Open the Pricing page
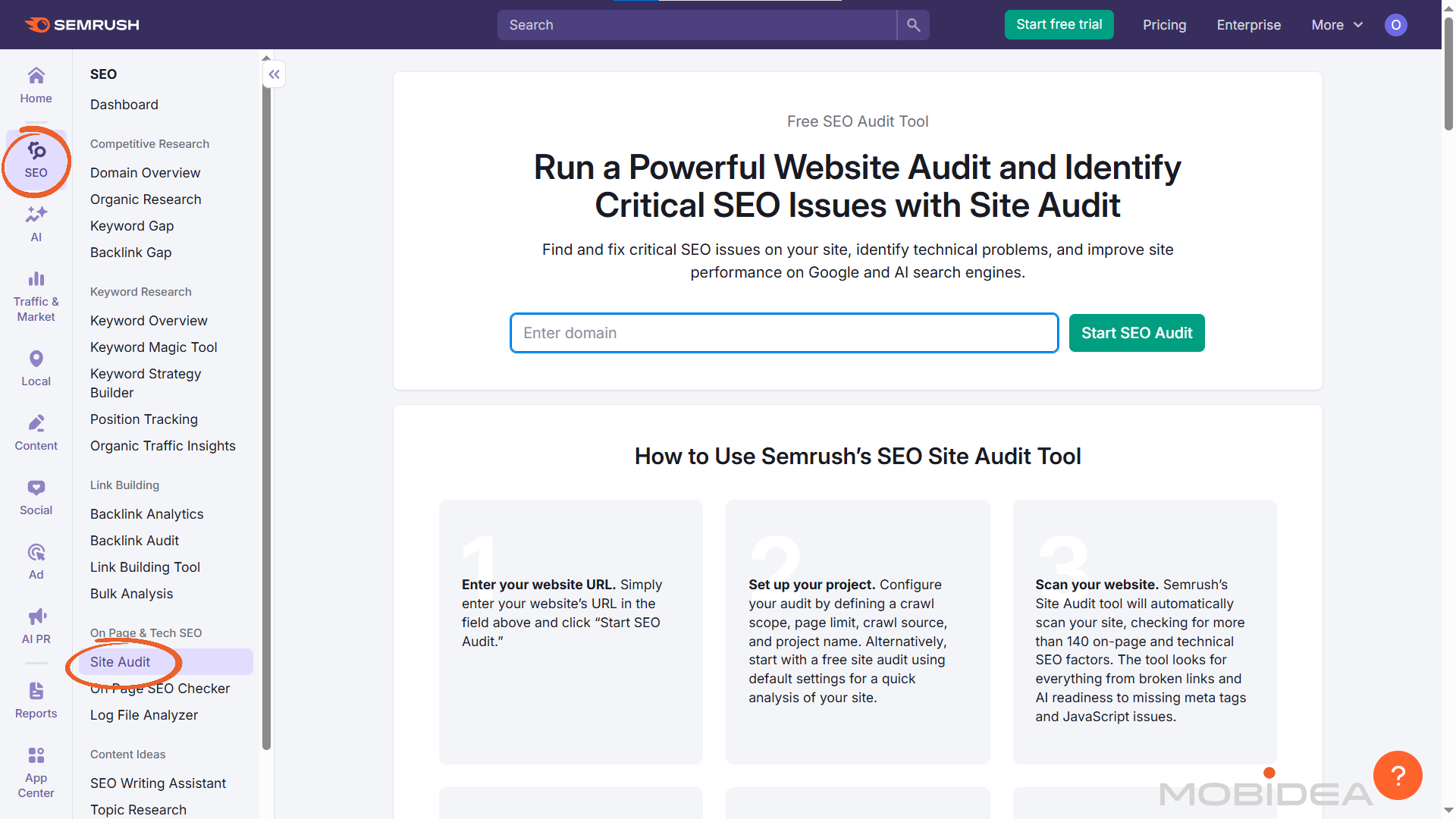1456x819 pixels. coord(1164,24)
